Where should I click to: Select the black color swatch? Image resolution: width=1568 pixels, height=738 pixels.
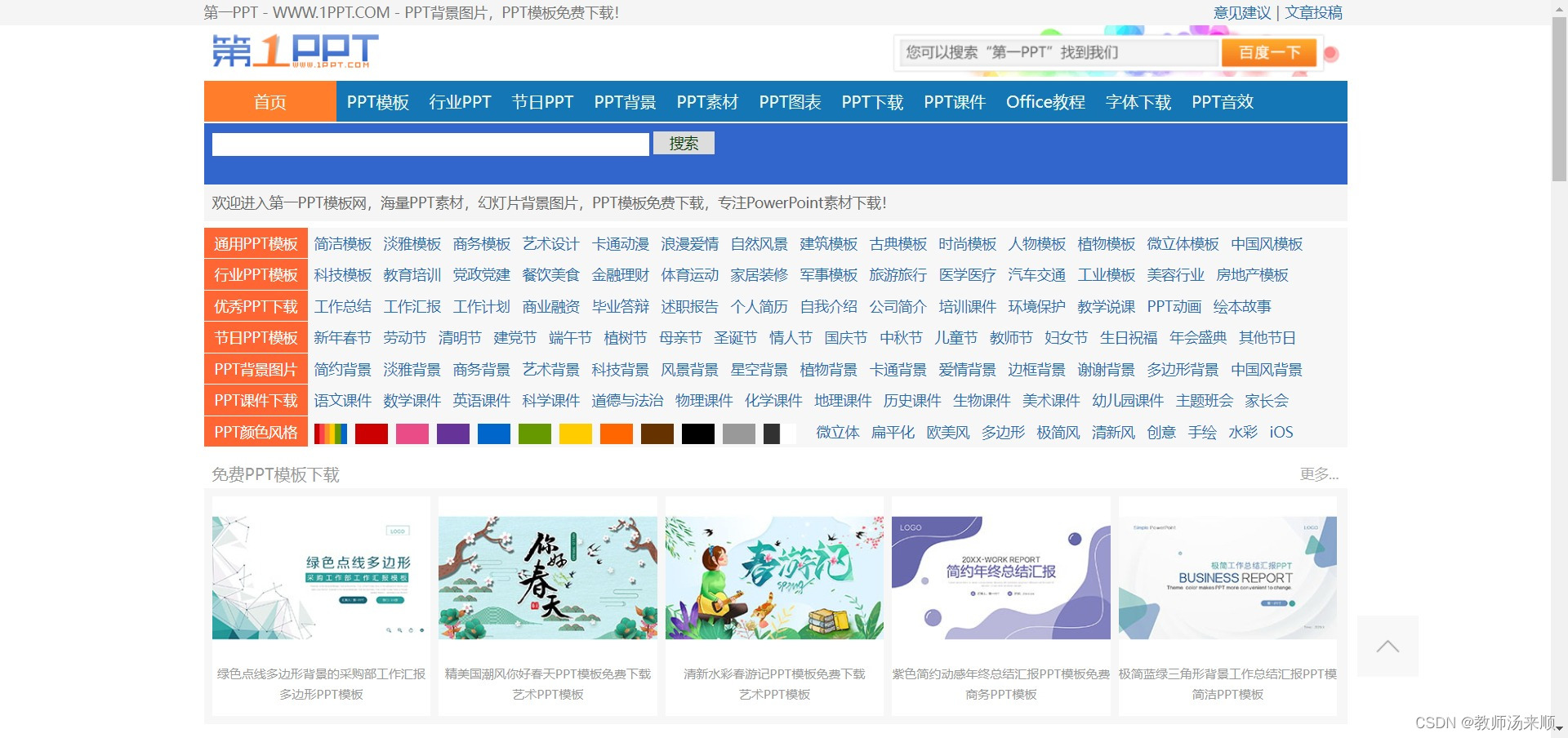click(x=698, y=433)
